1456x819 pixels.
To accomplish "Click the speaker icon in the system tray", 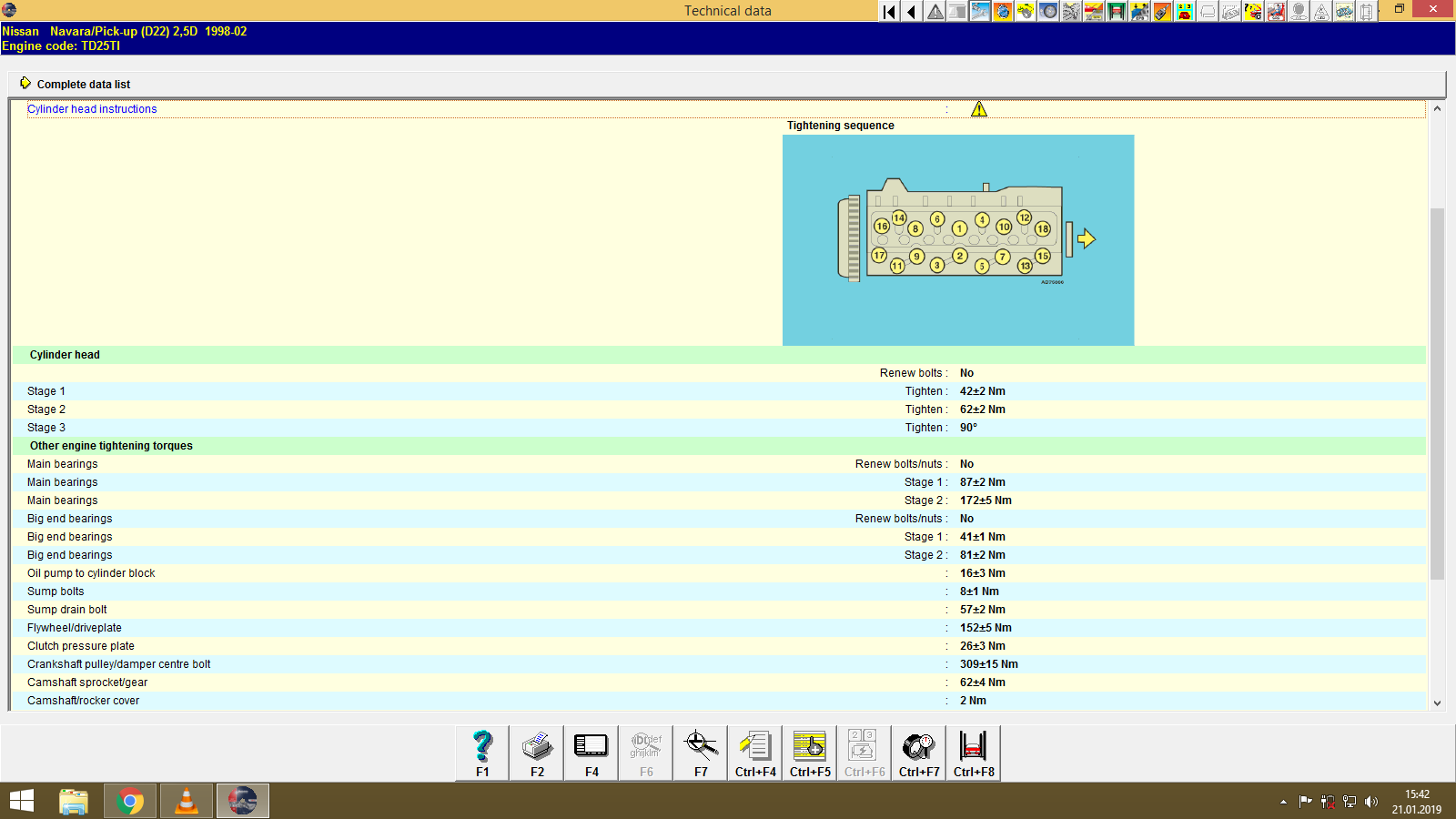I will click(x=1371, y=802).
